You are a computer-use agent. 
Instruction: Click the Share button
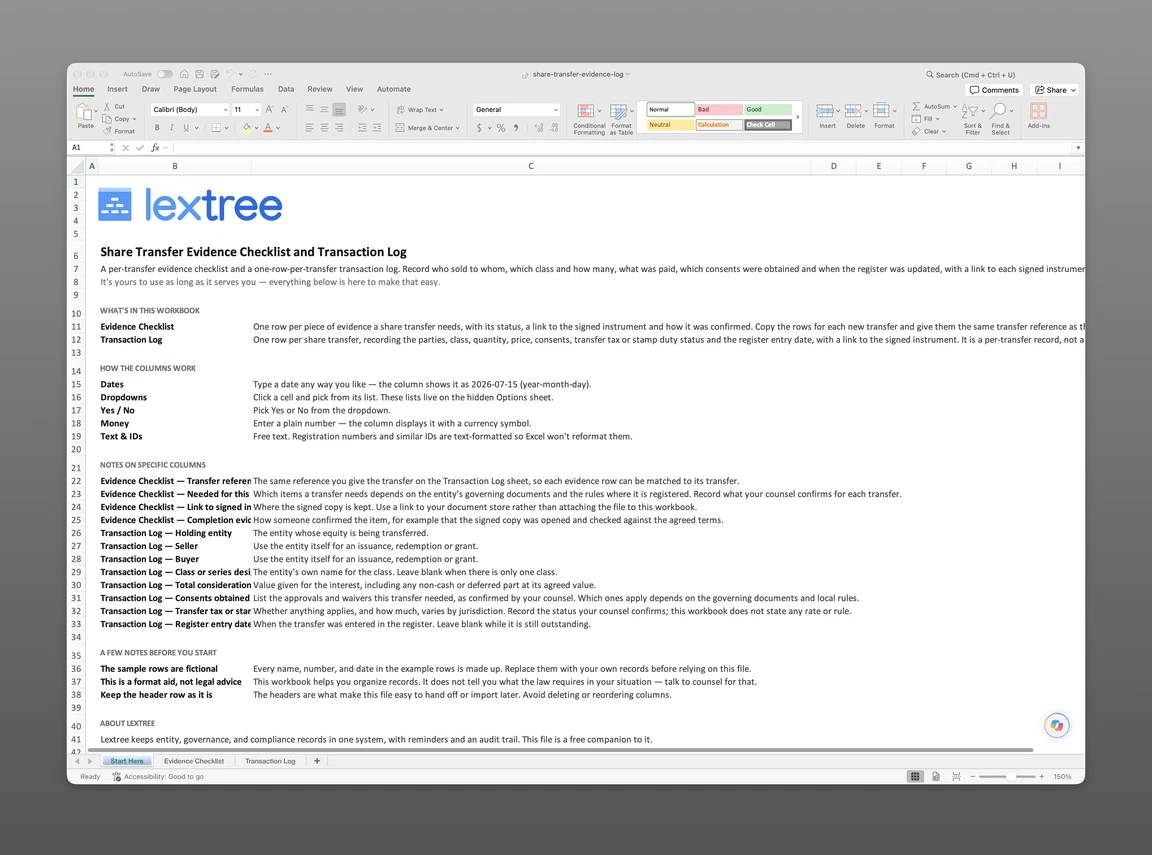[x=1056, y=90]
